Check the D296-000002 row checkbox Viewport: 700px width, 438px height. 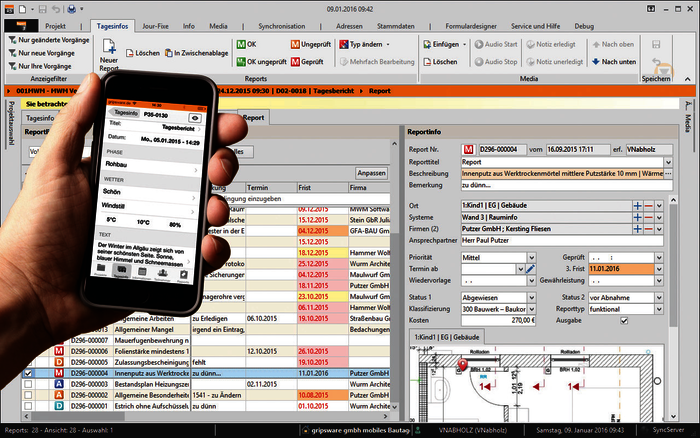tap(28, 395)
